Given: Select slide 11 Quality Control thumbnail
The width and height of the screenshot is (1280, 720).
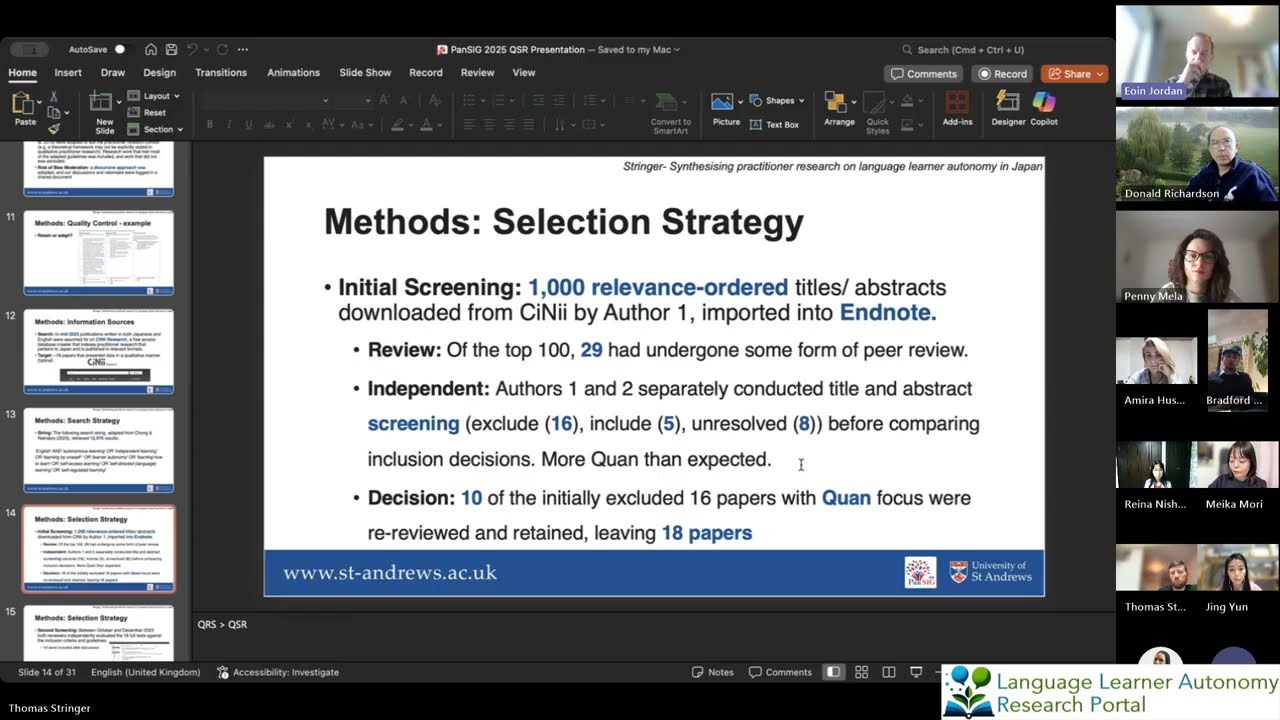Looking at the screenshot, I should (98, 253).
